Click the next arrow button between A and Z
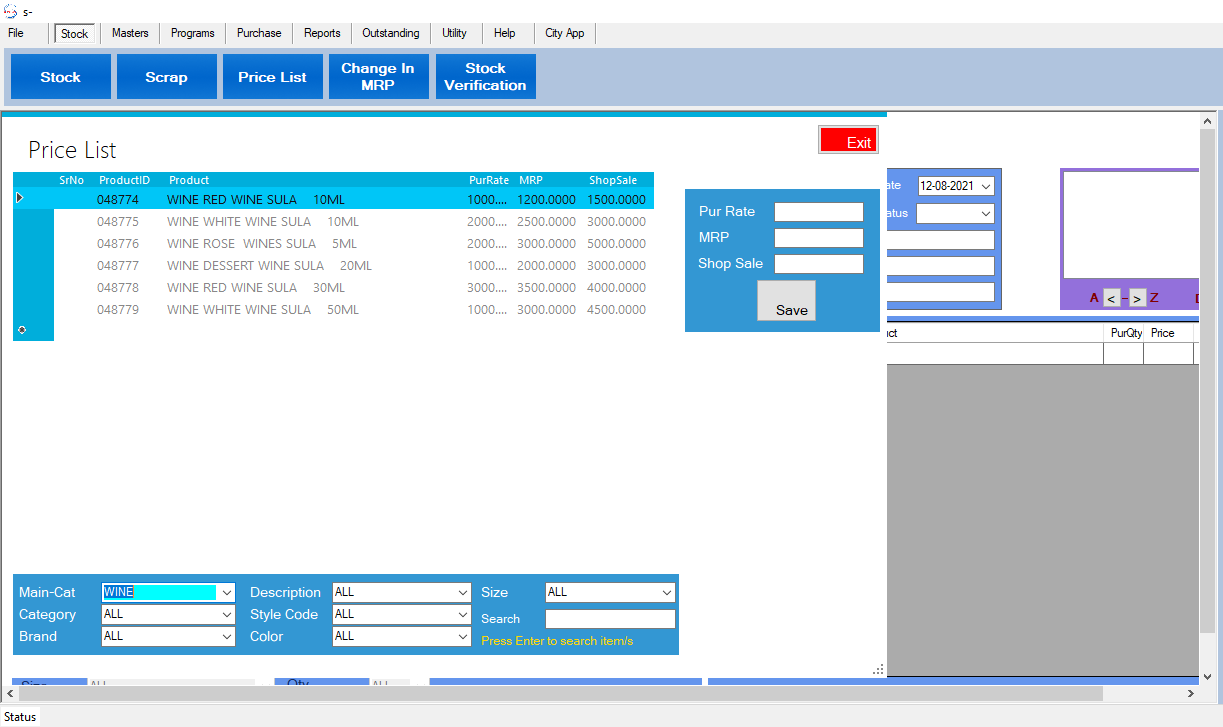 point(1138,298)
